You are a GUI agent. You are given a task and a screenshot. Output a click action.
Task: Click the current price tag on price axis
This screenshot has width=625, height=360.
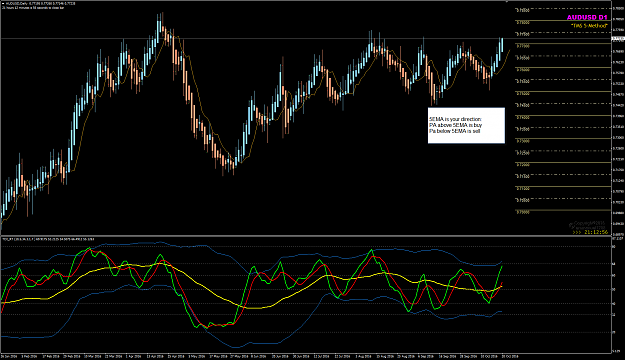click(x=618, y=39)
